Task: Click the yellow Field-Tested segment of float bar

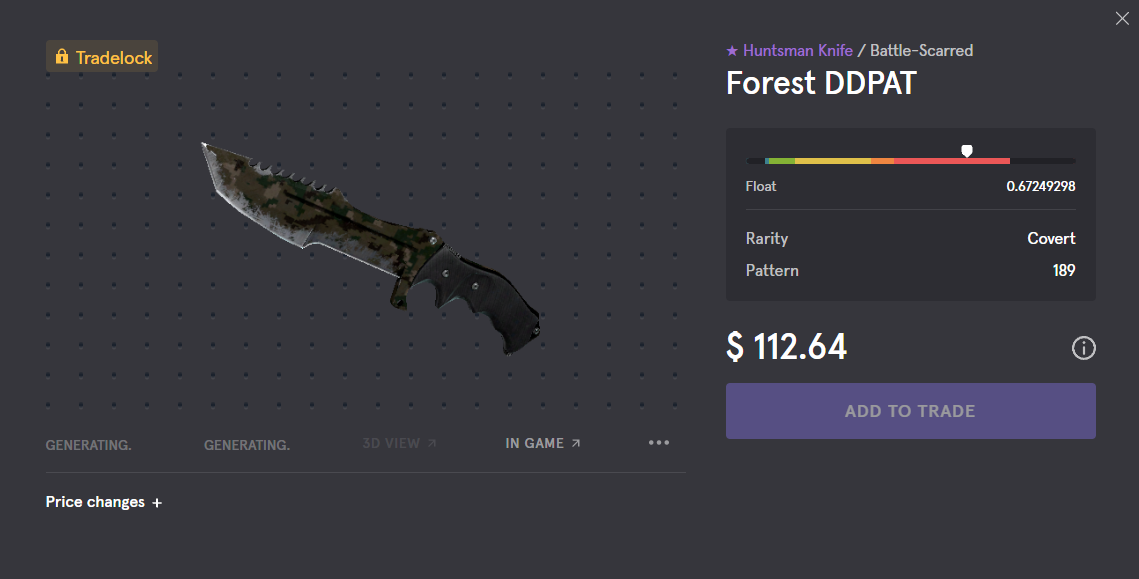Action: (832, 161)
